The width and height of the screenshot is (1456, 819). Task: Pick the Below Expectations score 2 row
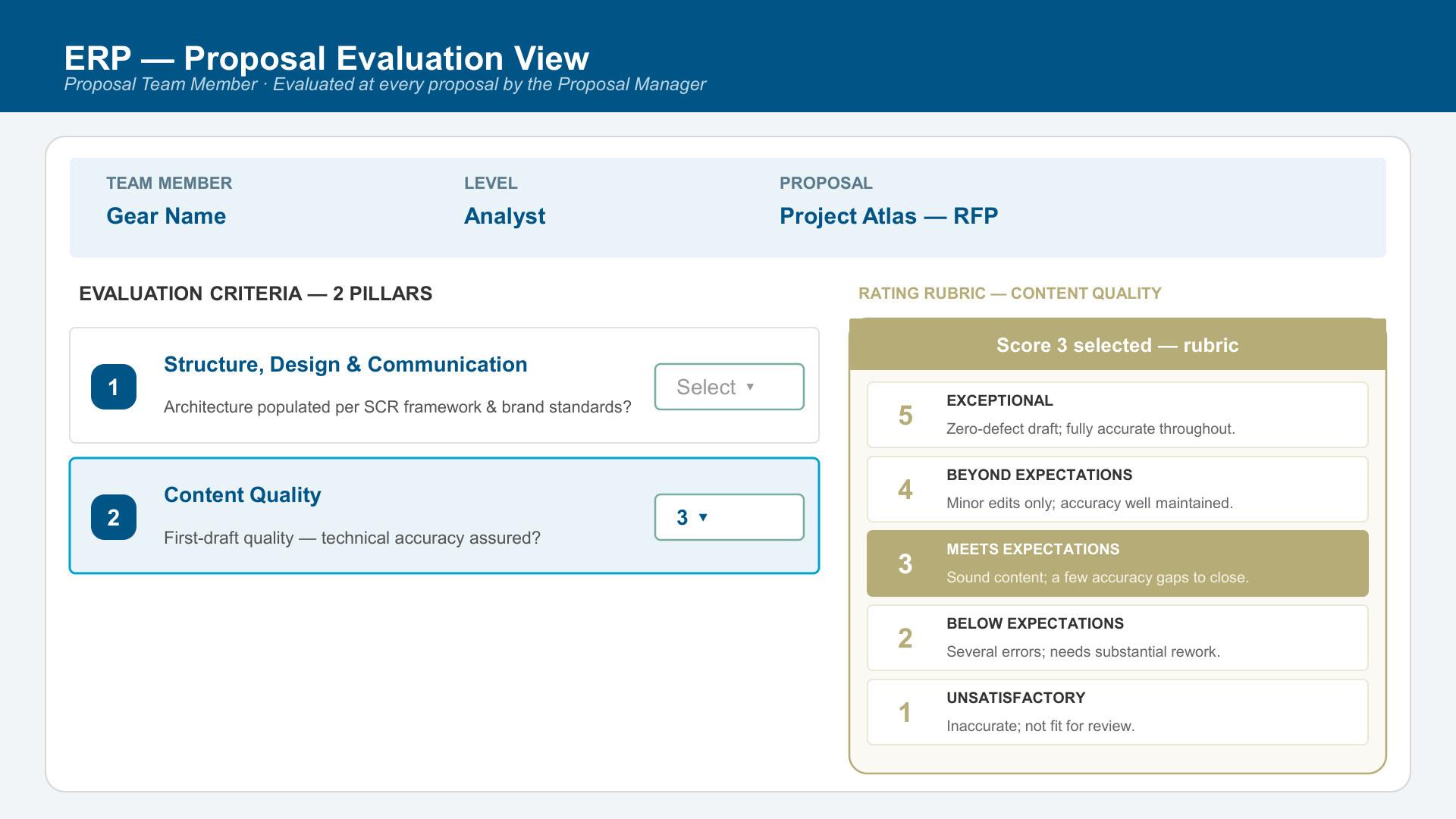tap(1117, 638)
